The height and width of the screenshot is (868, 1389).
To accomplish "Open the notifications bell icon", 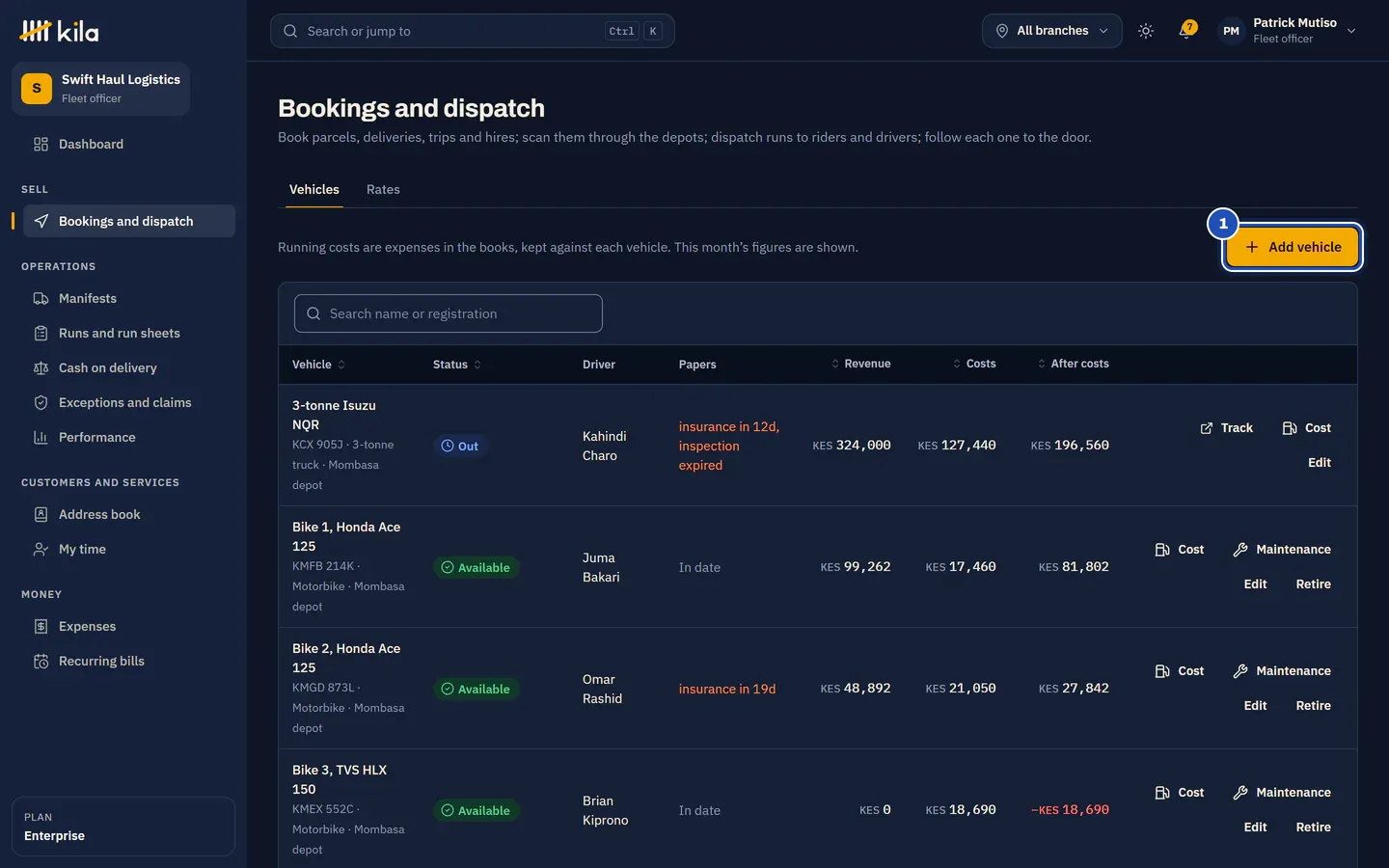I will click(1186, 31).
